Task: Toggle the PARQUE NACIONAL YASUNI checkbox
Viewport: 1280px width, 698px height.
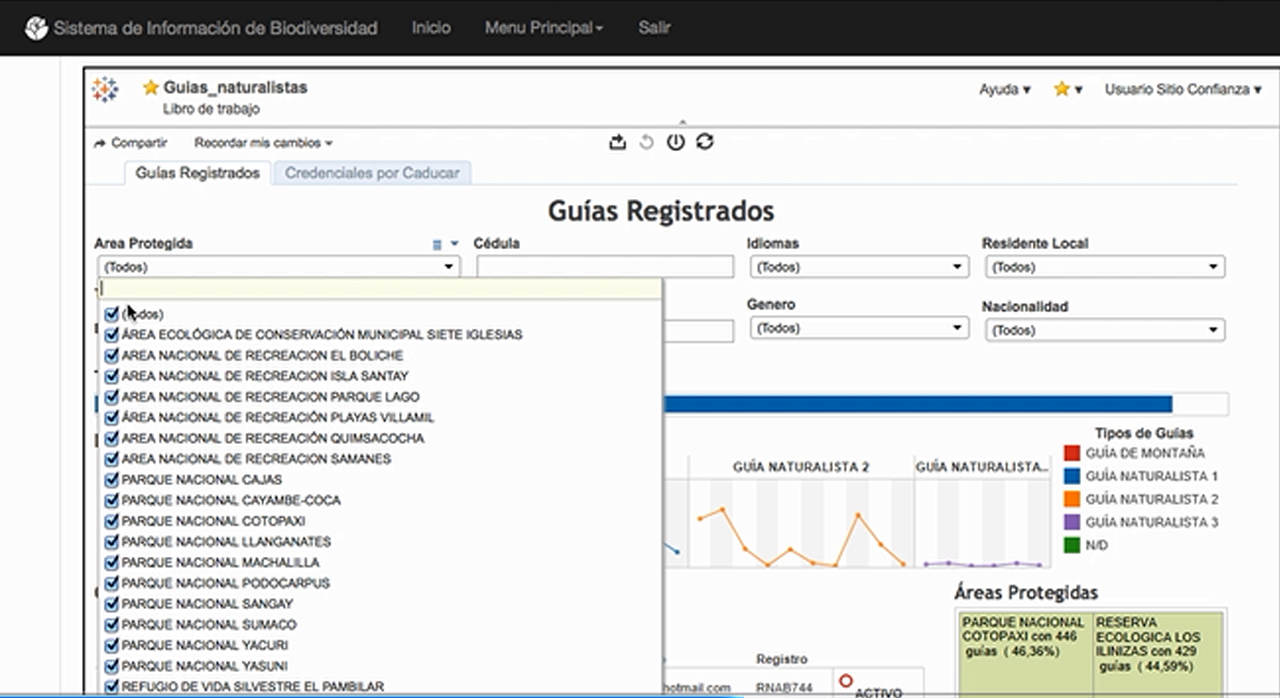Action: tap(111, 666)
